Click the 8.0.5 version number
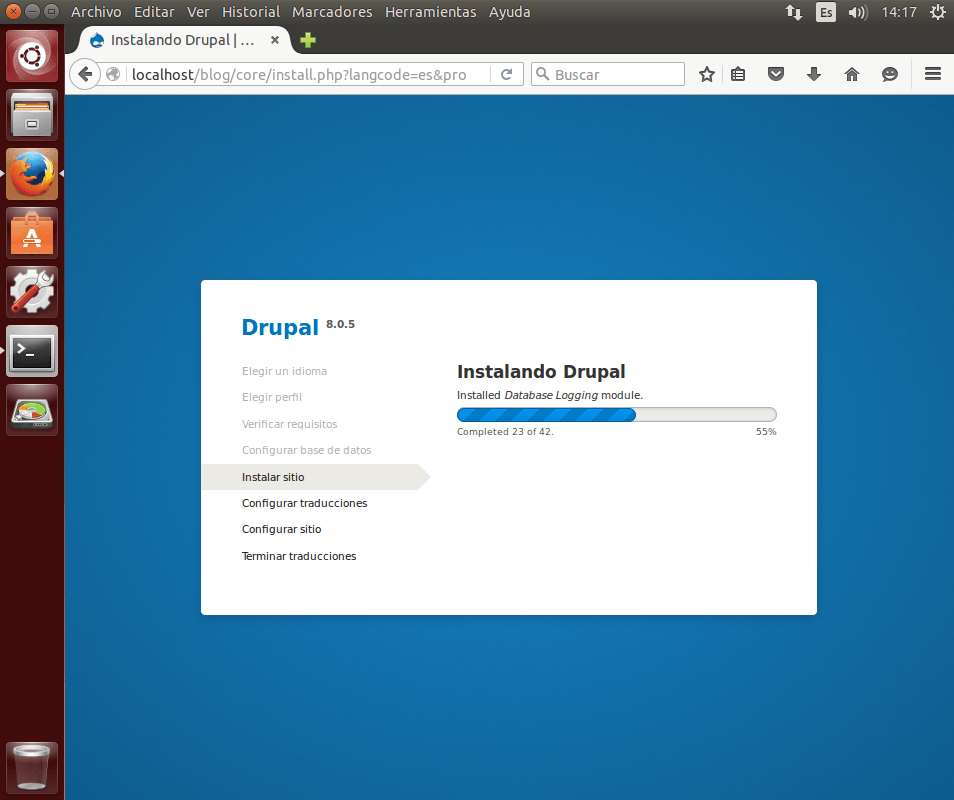Image resolution: width=954 pixels, height=800 pixels. click(x=340, y=324)
